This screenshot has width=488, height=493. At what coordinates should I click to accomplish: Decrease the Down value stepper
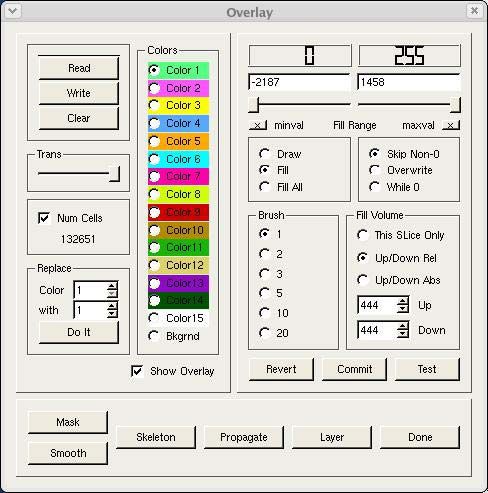(x=403, y=334)
